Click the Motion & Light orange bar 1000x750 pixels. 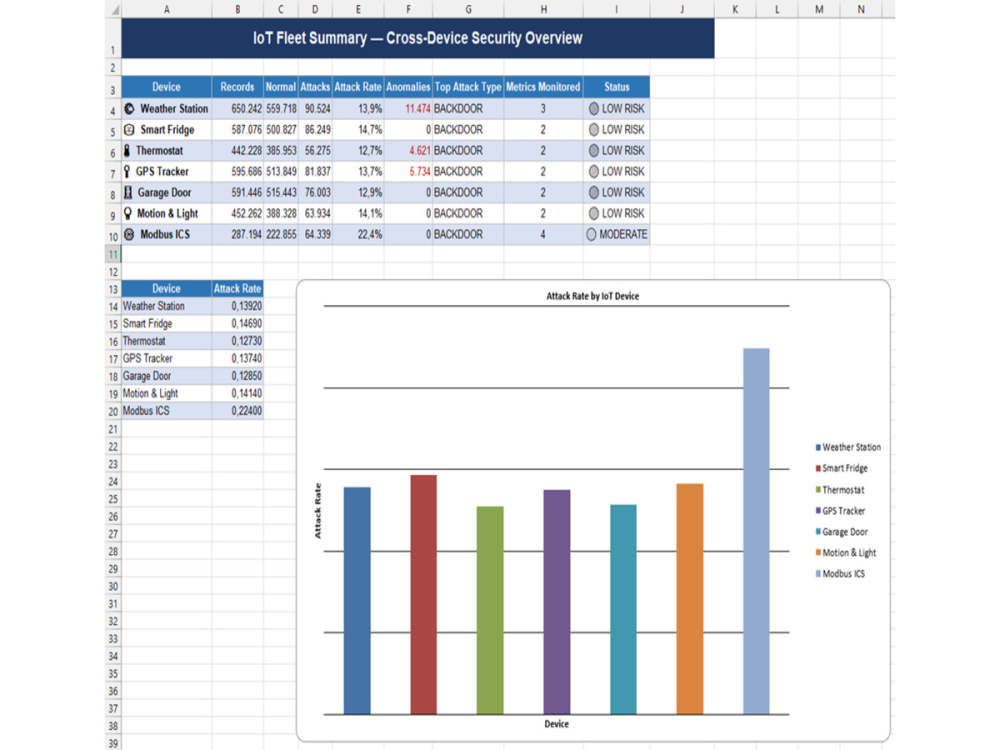pos(689,599)
